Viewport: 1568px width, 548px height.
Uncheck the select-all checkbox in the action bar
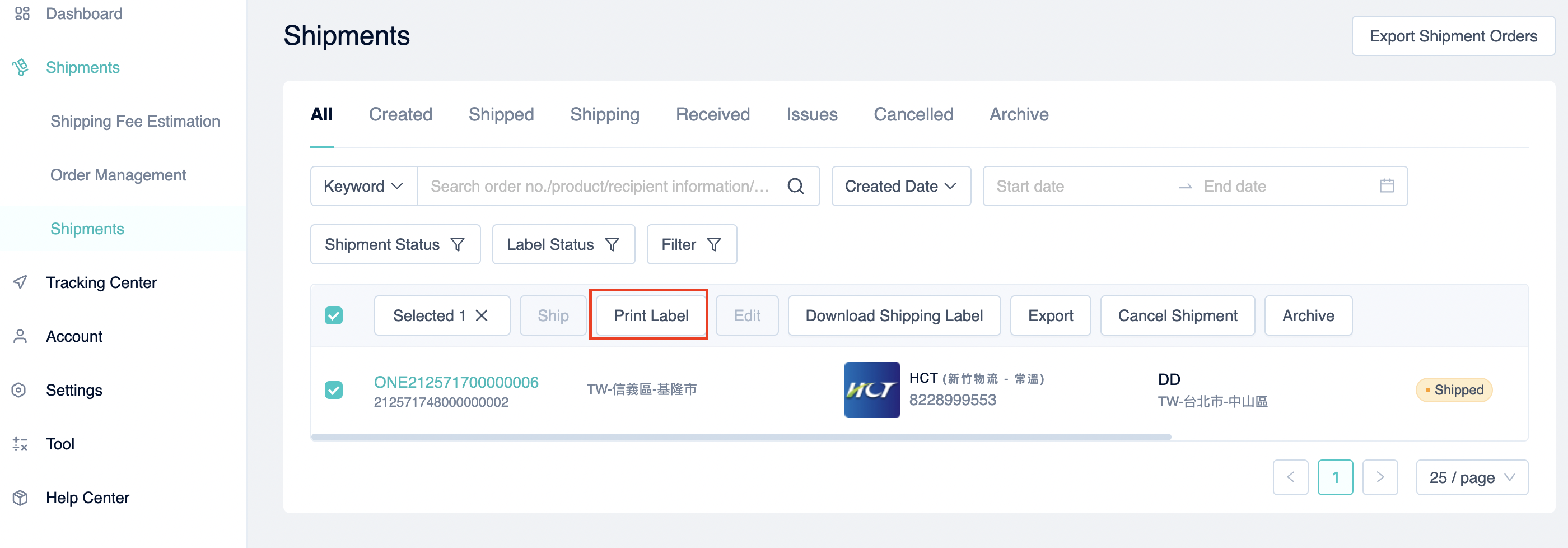334,315
